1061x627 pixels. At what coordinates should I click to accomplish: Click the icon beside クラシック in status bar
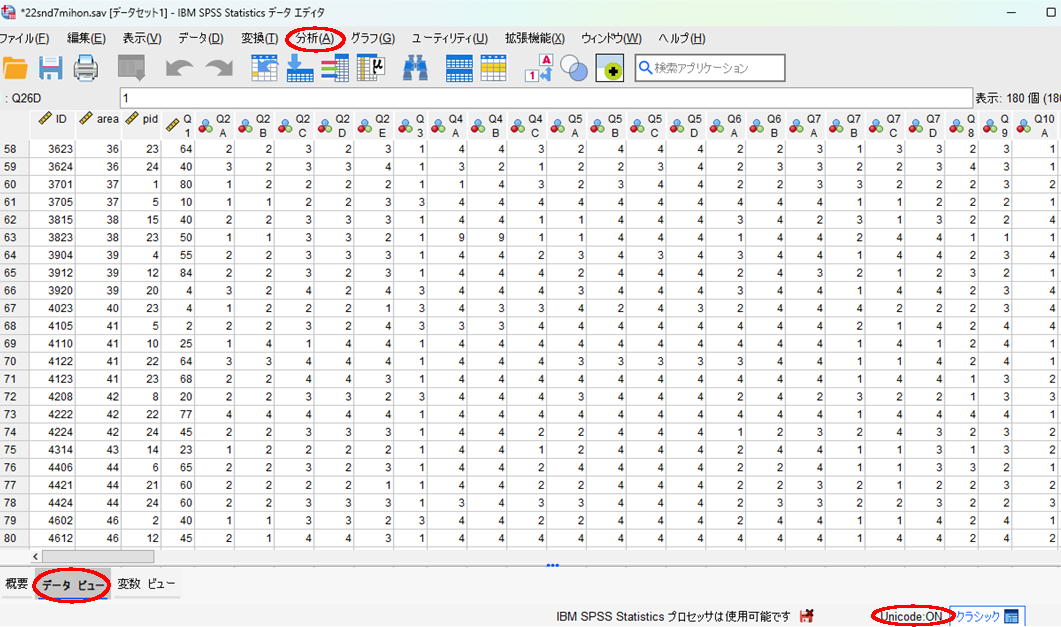[x=1012, y=616]
